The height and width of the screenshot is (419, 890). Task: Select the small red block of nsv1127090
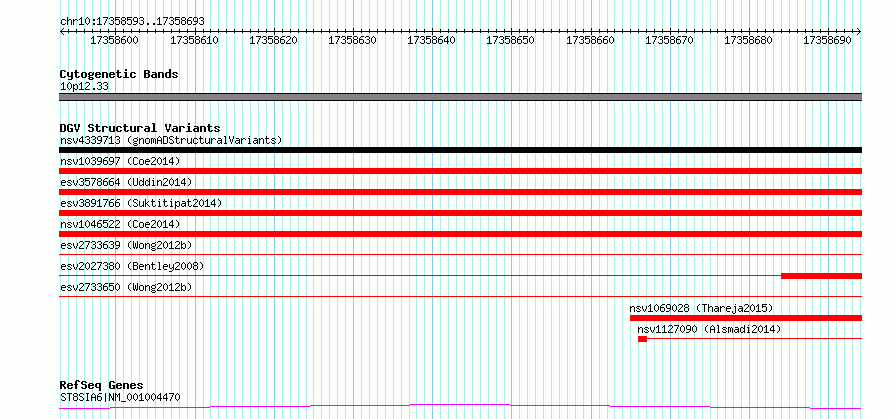(643, 339)
